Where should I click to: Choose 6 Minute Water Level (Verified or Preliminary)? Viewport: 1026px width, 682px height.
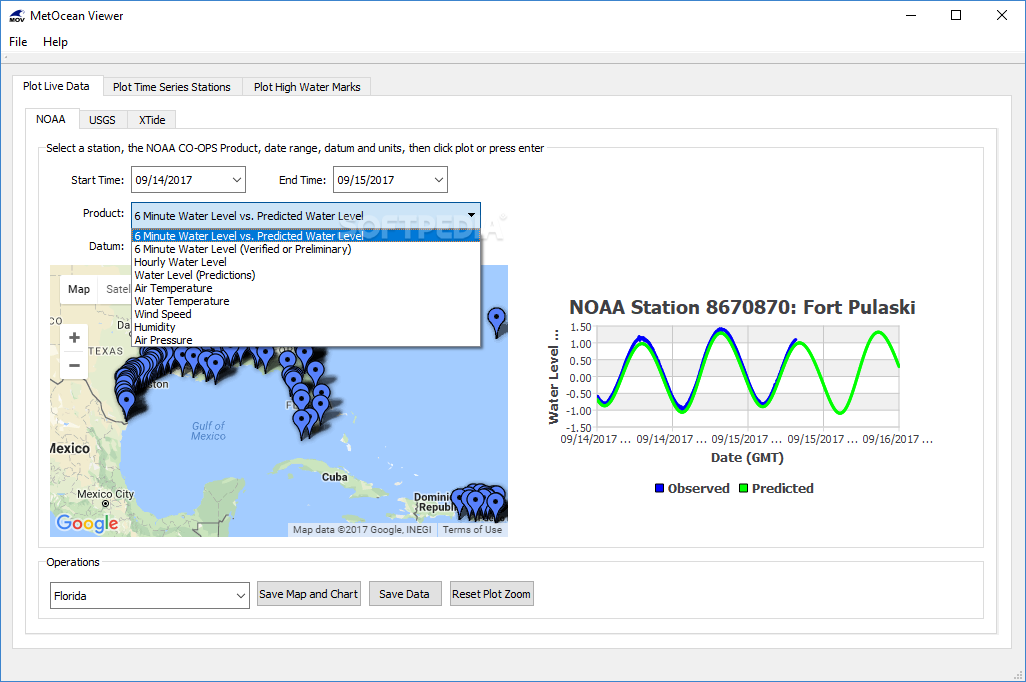point(306,249)
